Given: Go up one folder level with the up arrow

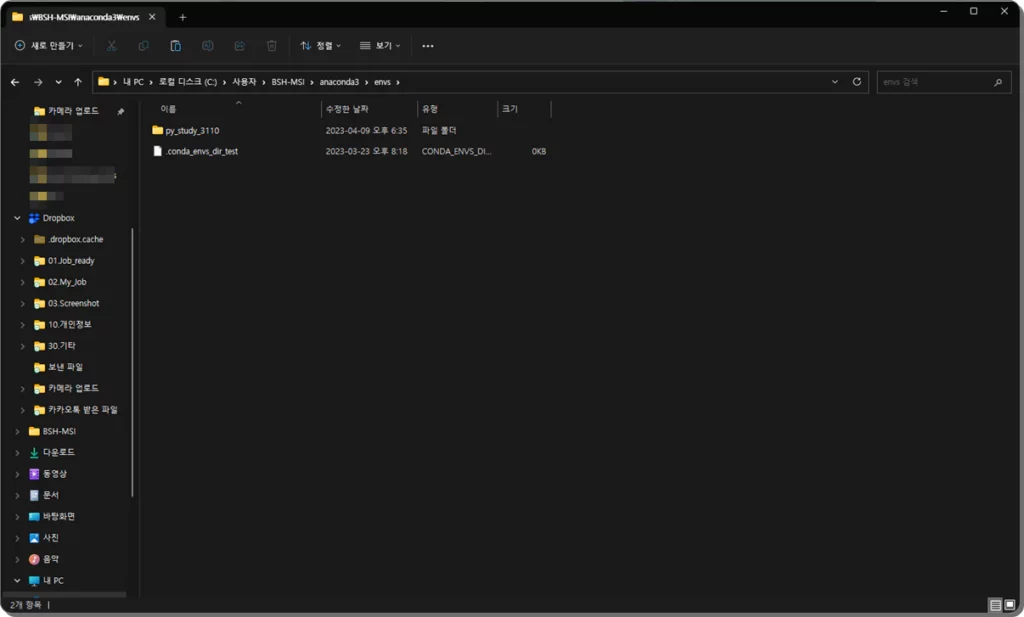Looking at the screenshot, I should coord(78,82).
